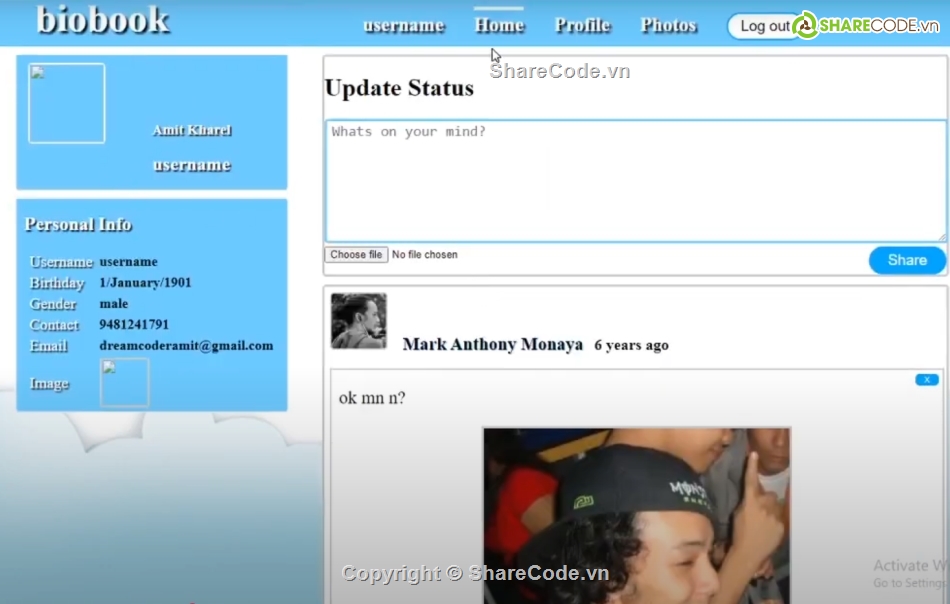Open Mark Anthony Monaya's profile name
This screenshot has width=950, height=604.
[493, 345]
